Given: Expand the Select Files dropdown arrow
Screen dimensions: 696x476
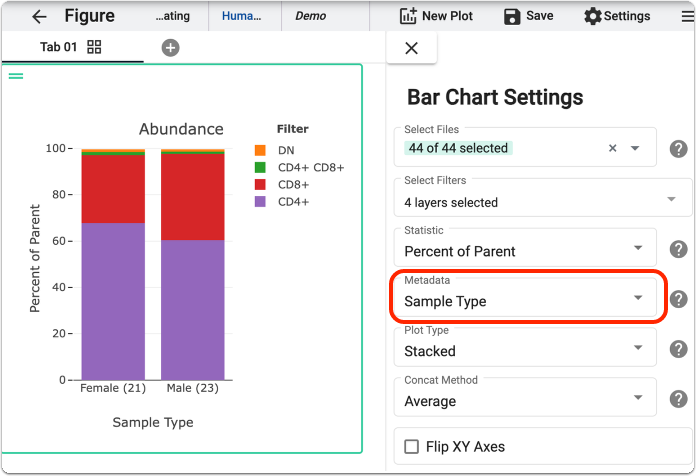Looking at the screenshot, I should click(635, 148).
